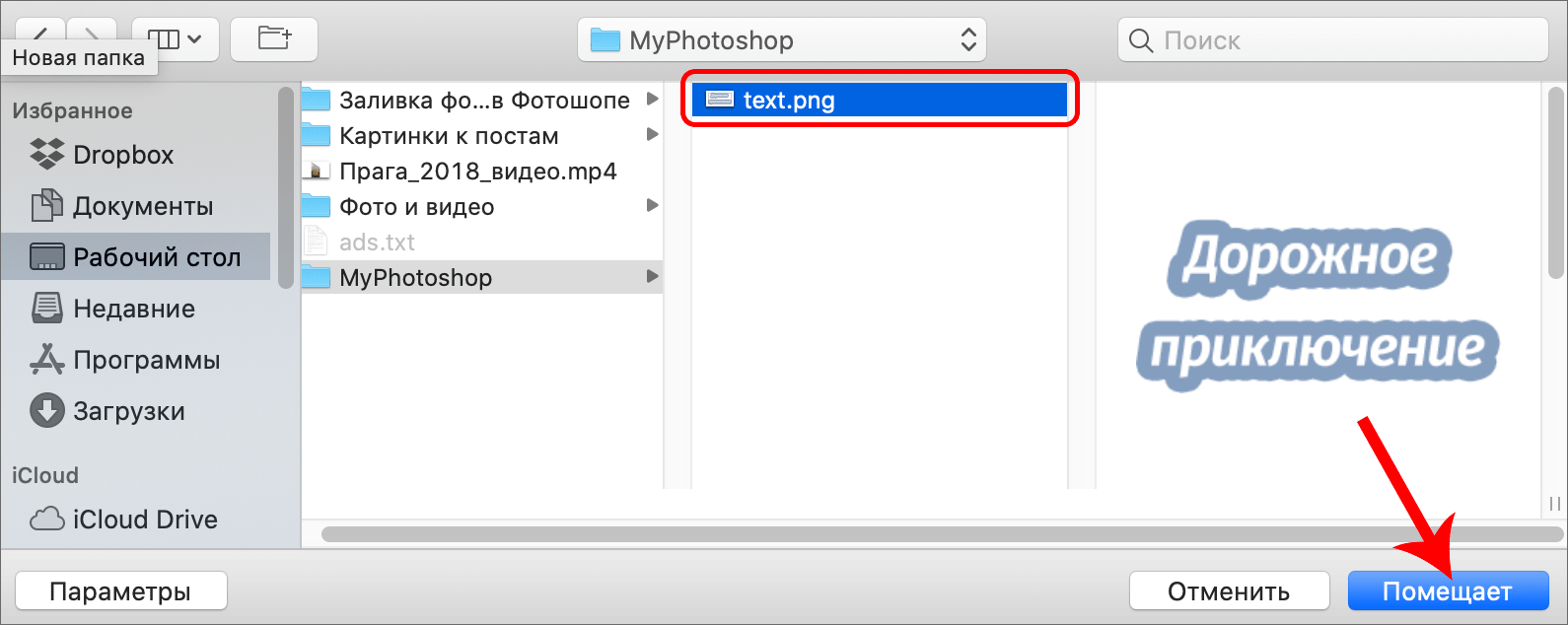Image resolution: width=1568 pixels, height=625 pixels.
Task: Select Документы in the sidebar
Action: pos(142,206)
